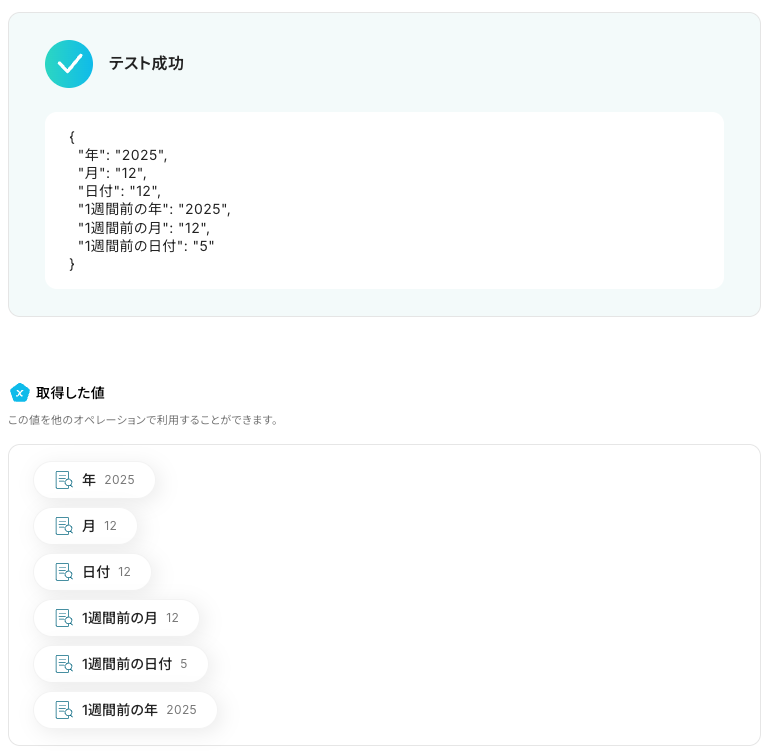Select the 1週間前の年 label text
This screenshot has height=751, width=768.
(x=120, y=710)
